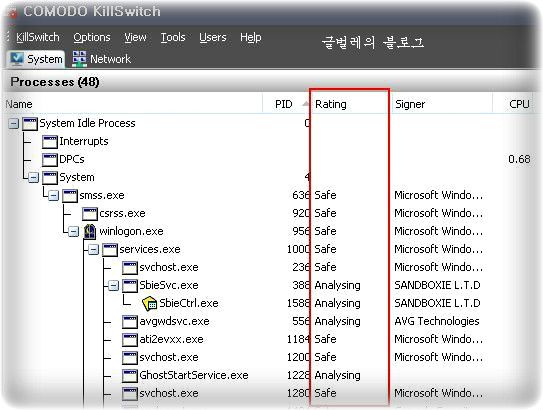
Task: Click the avgwdsvc.exe window icon
Action: pos(130,321)
